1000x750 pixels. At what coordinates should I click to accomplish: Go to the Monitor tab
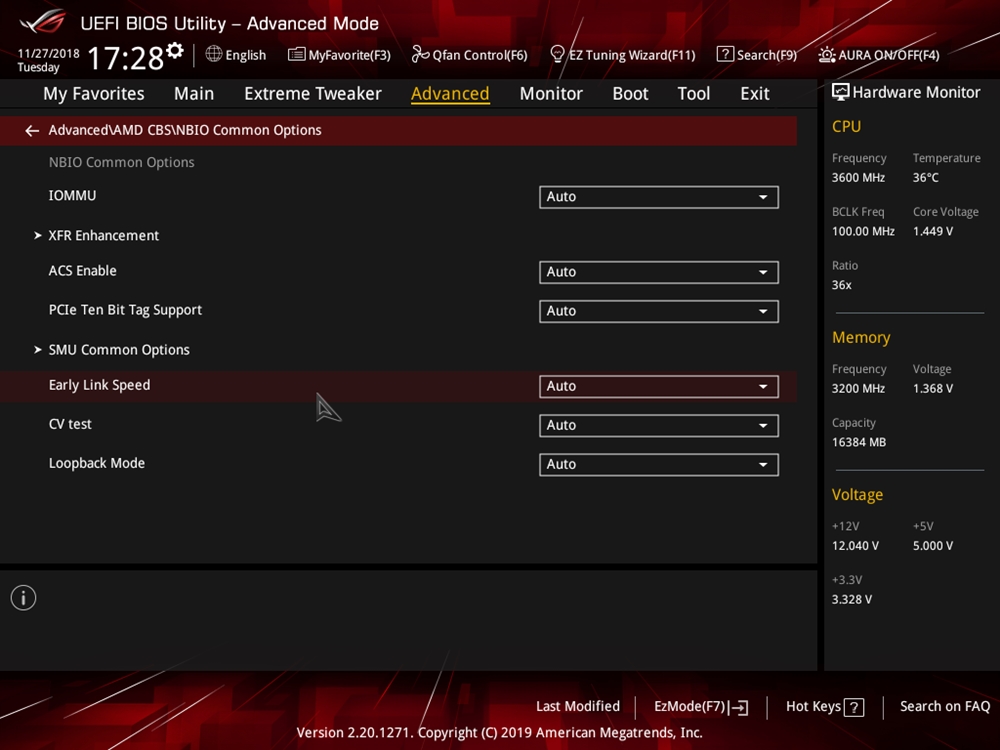click(551, 94)
